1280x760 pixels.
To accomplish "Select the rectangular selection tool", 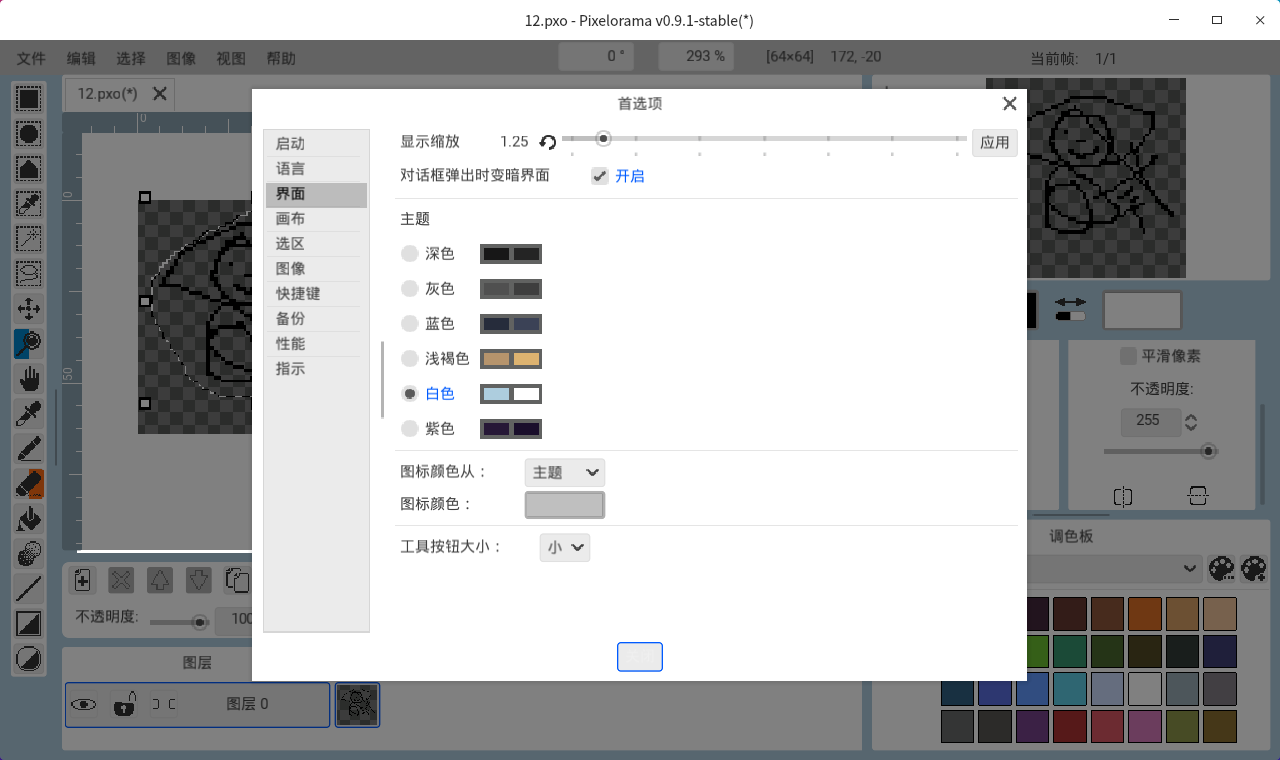I will pyautogui.click(x=29, y=98).
